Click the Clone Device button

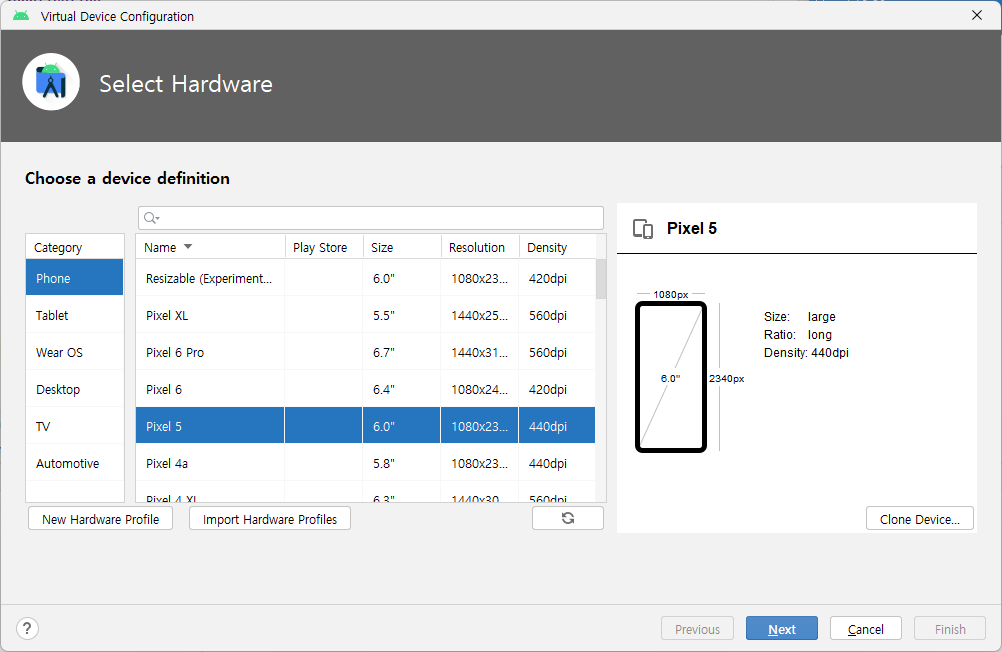tap(920, 519)
